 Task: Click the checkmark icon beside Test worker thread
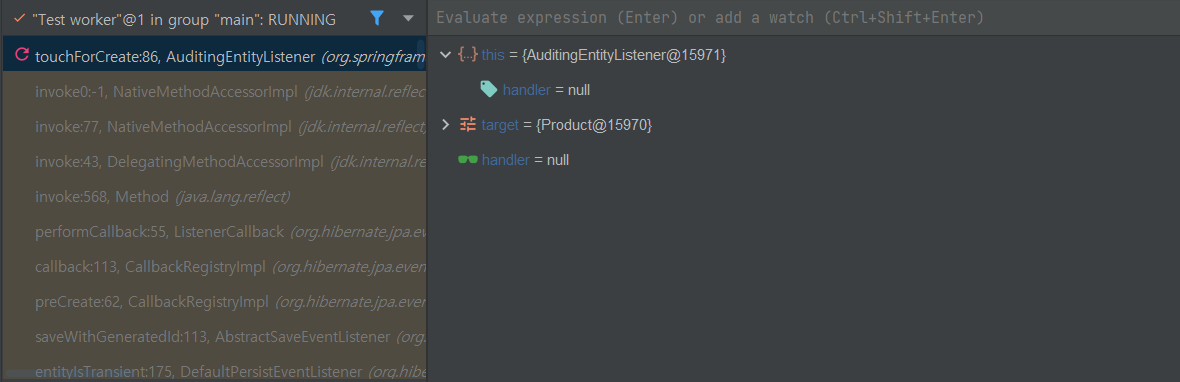tap(20, 18)
